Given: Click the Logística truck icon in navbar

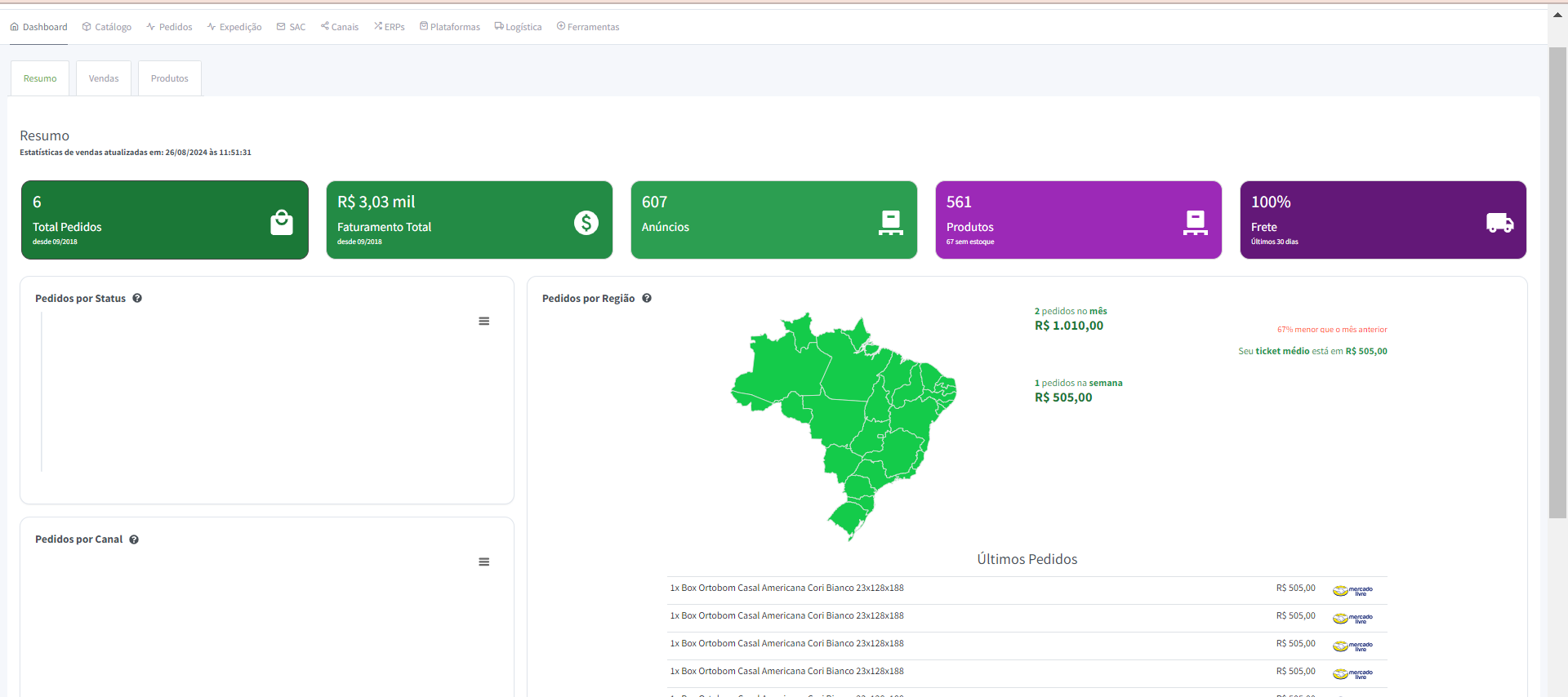Looking at the screenshot, I should coord(499,26).
